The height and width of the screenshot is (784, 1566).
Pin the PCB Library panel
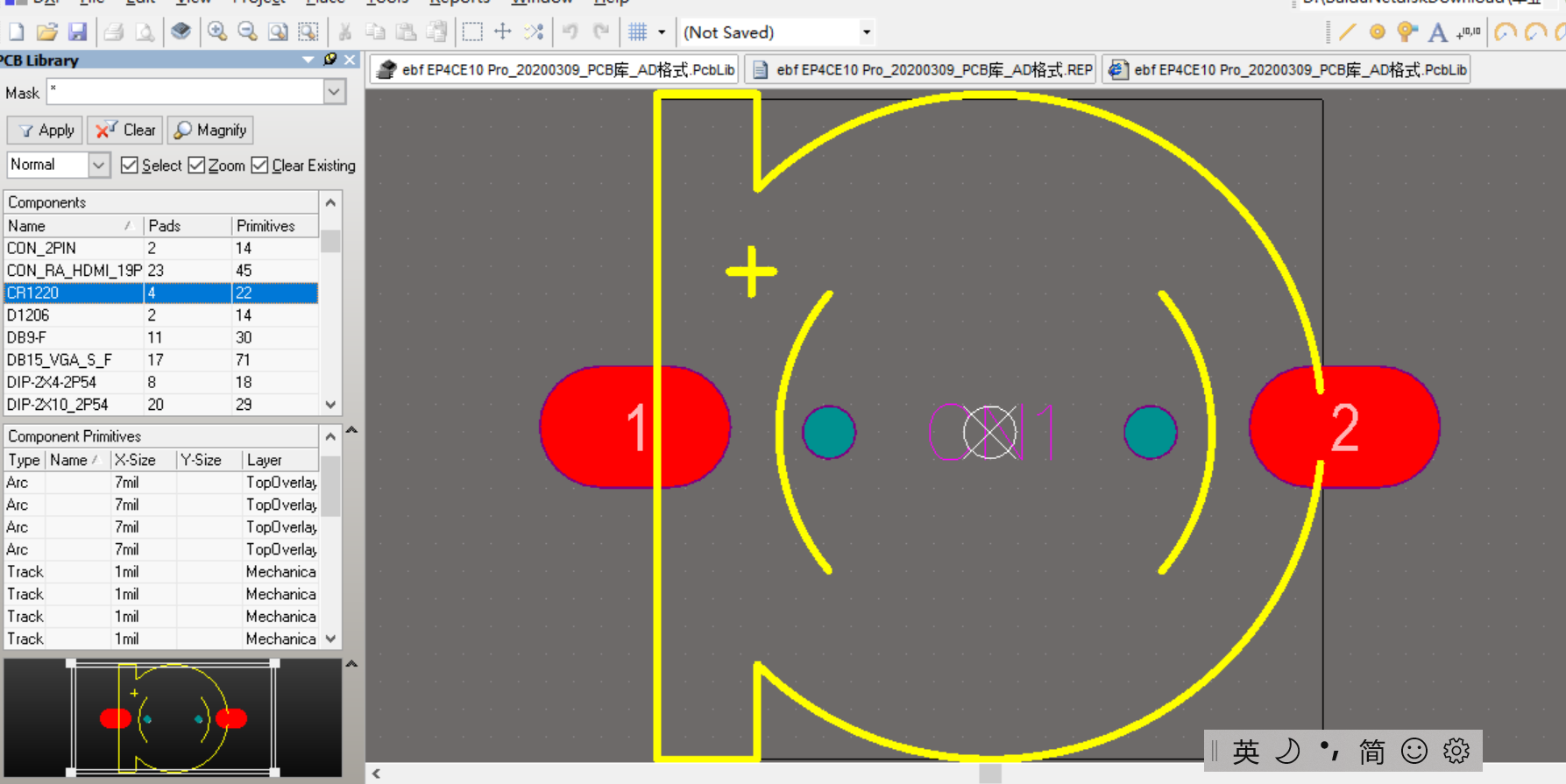coord(329,60)
